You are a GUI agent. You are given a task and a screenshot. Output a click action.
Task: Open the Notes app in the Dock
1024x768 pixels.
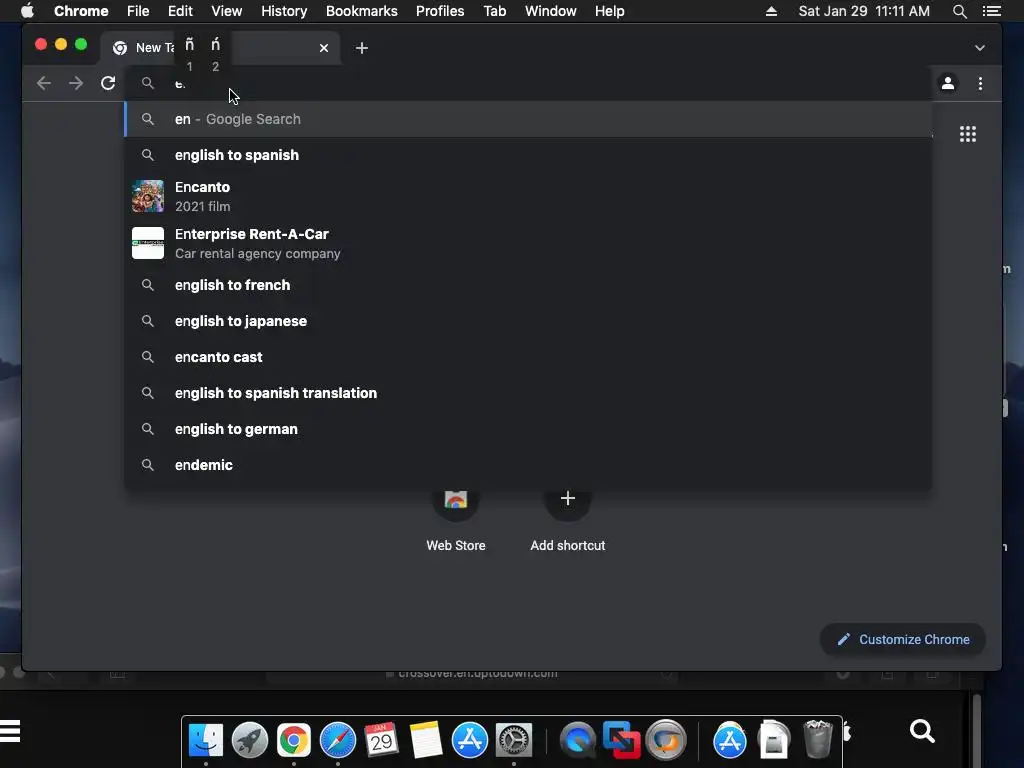[x=426, y=740]
